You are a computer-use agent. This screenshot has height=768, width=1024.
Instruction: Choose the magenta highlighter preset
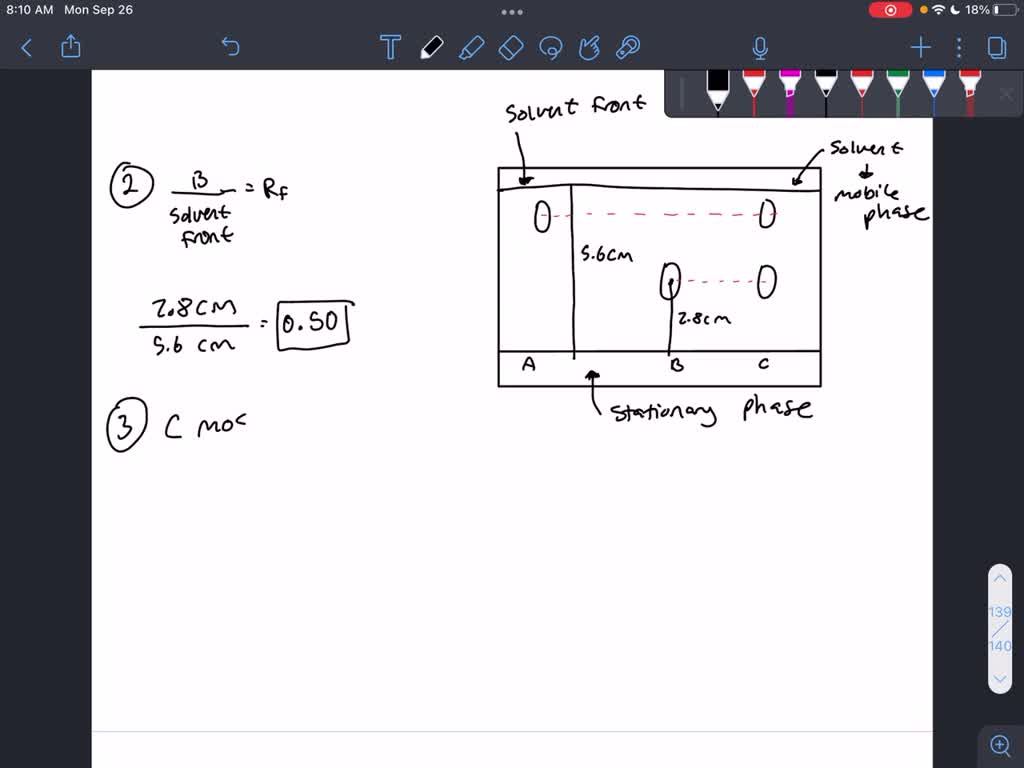coord(790,93)
